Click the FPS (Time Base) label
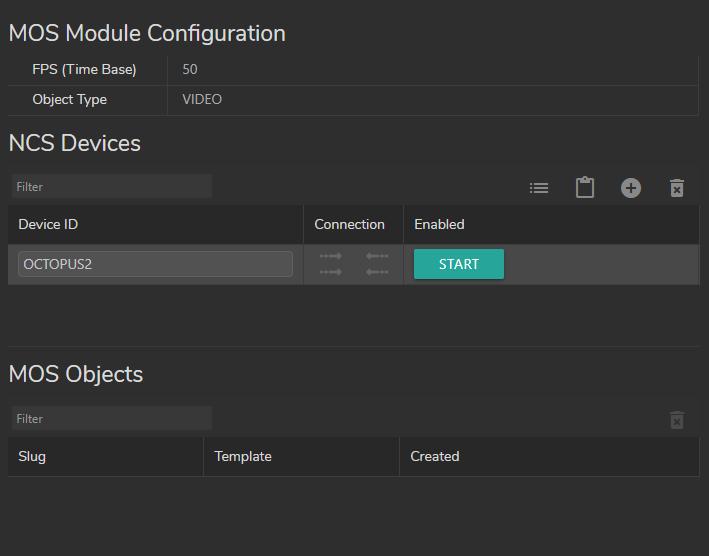709x556 pixels. click(84, 70)
